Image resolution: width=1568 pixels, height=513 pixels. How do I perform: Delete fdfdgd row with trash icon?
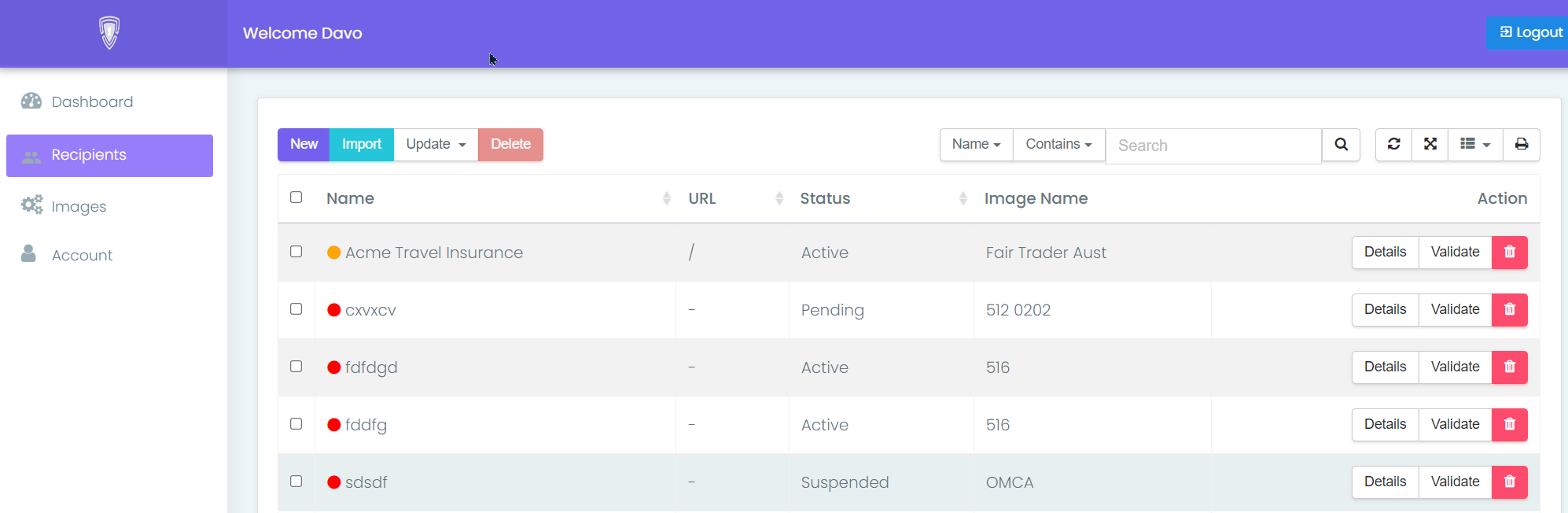coord(1510,367)
